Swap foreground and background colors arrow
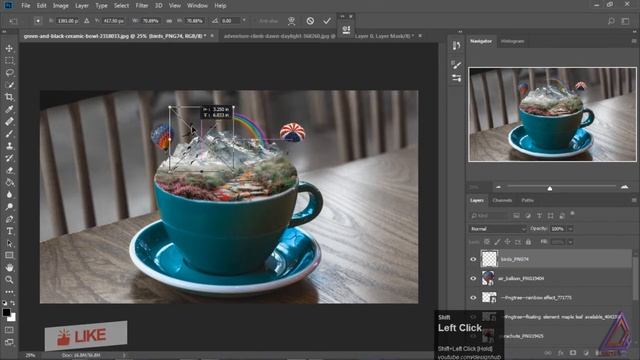Screen dimensions: 640x360 [x=13, y=303]
